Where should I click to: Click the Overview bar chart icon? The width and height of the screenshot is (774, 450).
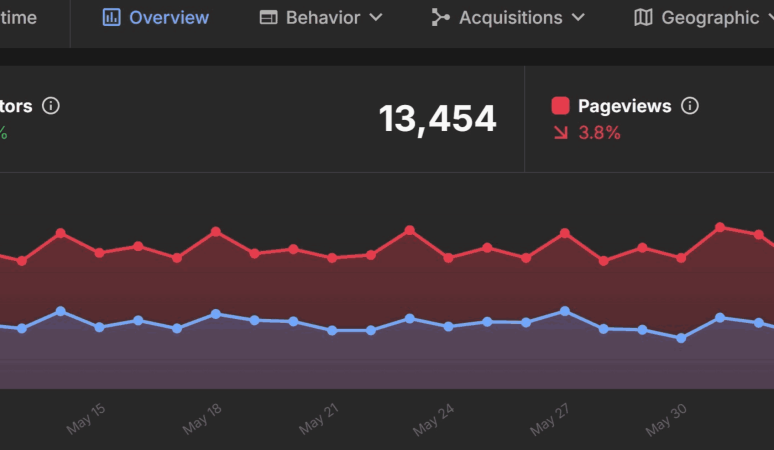click(x=112, y=18)
